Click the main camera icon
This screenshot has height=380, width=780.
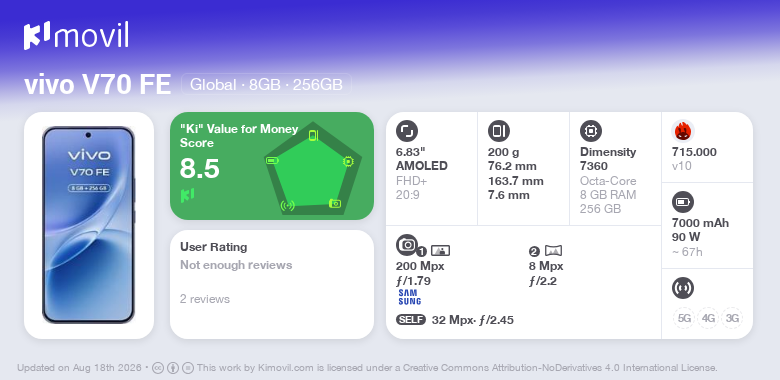click(407, 244)
